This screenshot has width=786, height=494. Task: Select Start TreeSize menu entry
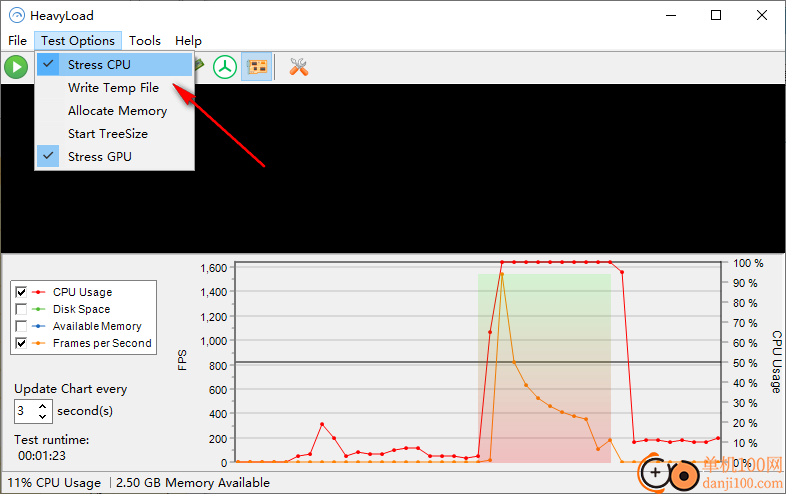(x=114, y=134)
